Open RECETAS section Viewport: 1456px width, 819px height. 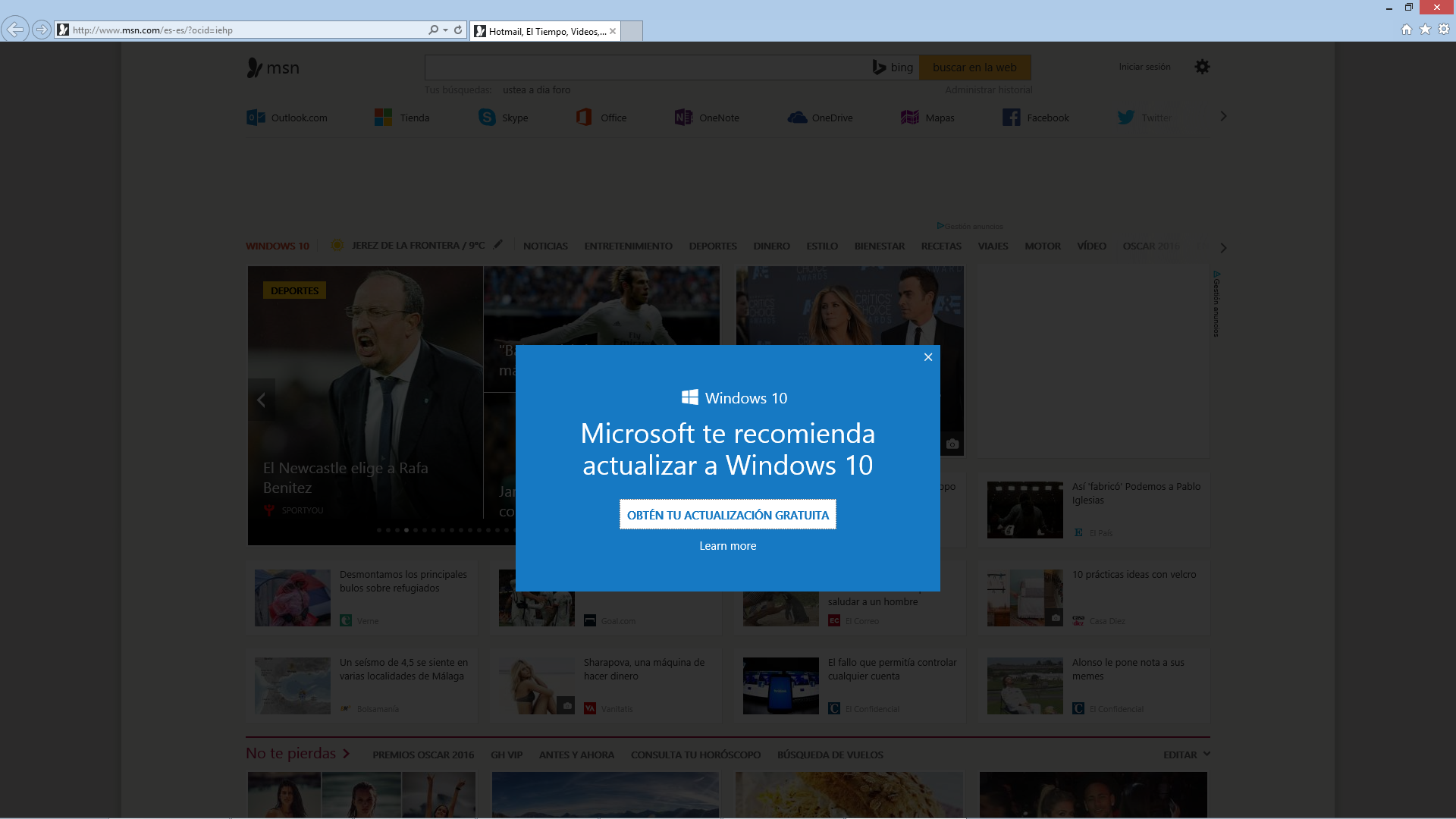click(941, 246)
